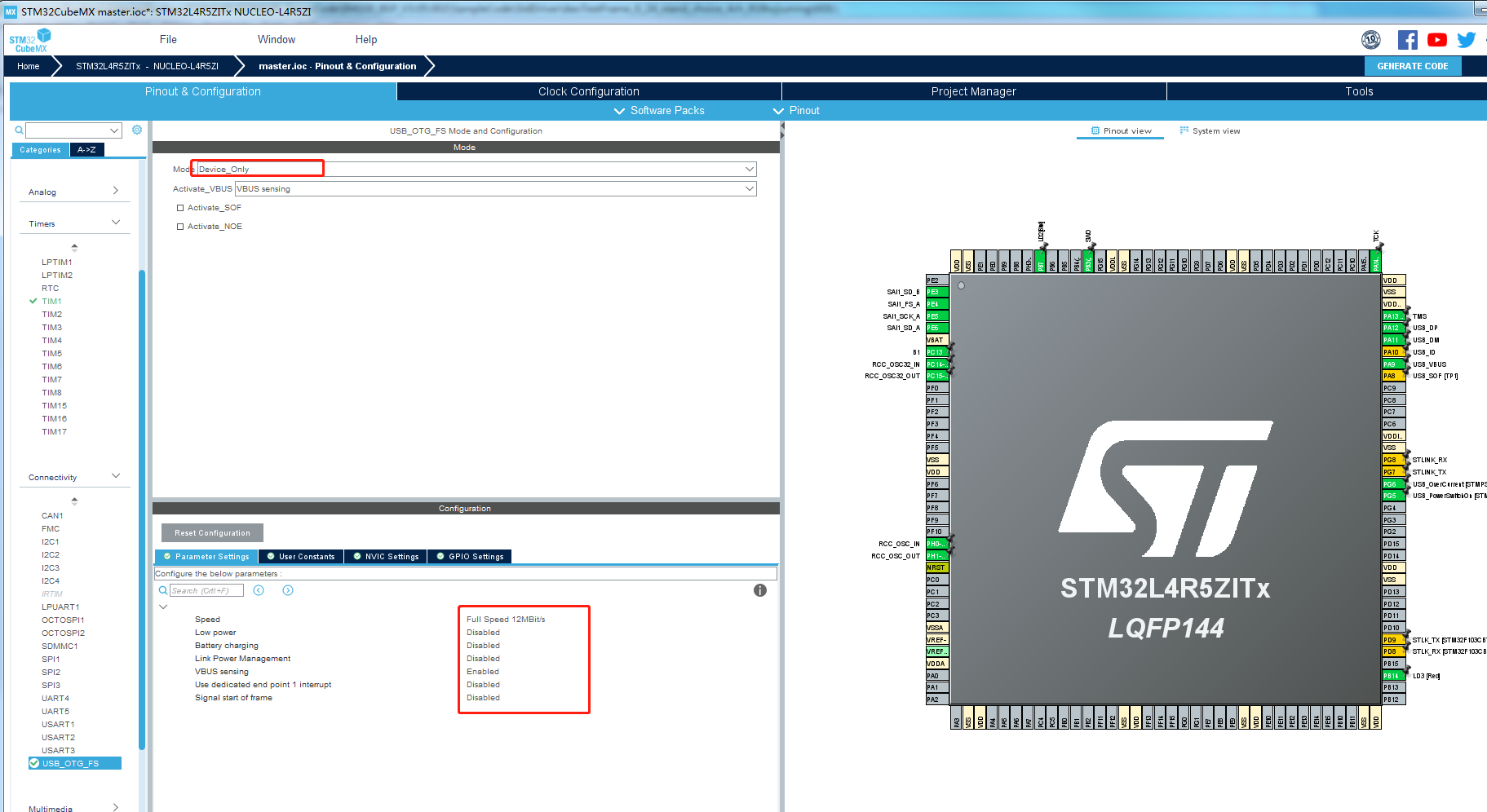
Task: Open the Twitter icon
Action: point(1466,39)
